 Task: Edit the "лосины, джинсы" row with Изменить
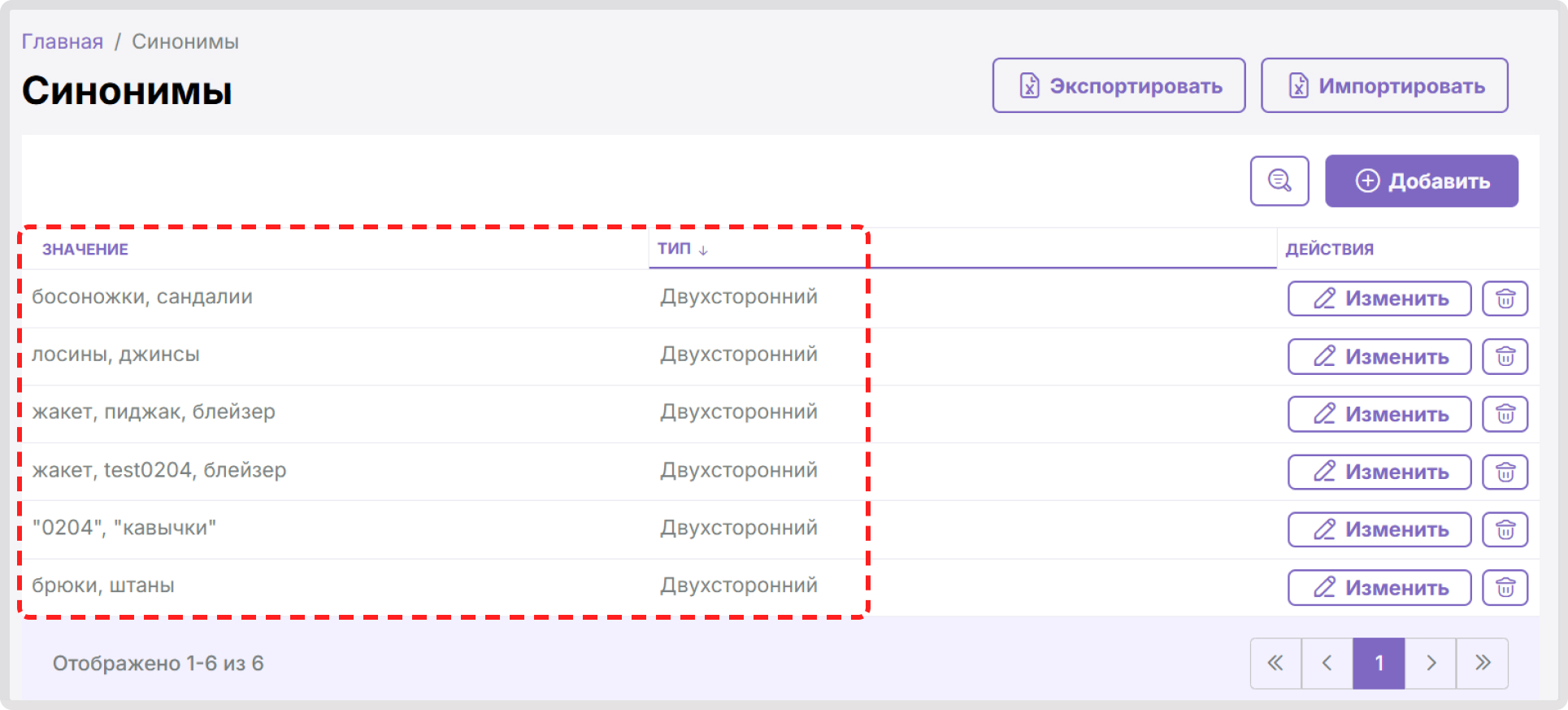1379,356
